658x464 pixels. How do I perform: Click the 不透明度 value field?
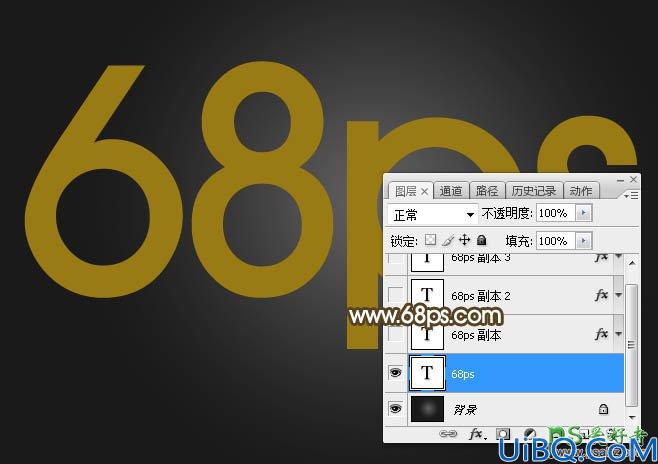point(556,213)
